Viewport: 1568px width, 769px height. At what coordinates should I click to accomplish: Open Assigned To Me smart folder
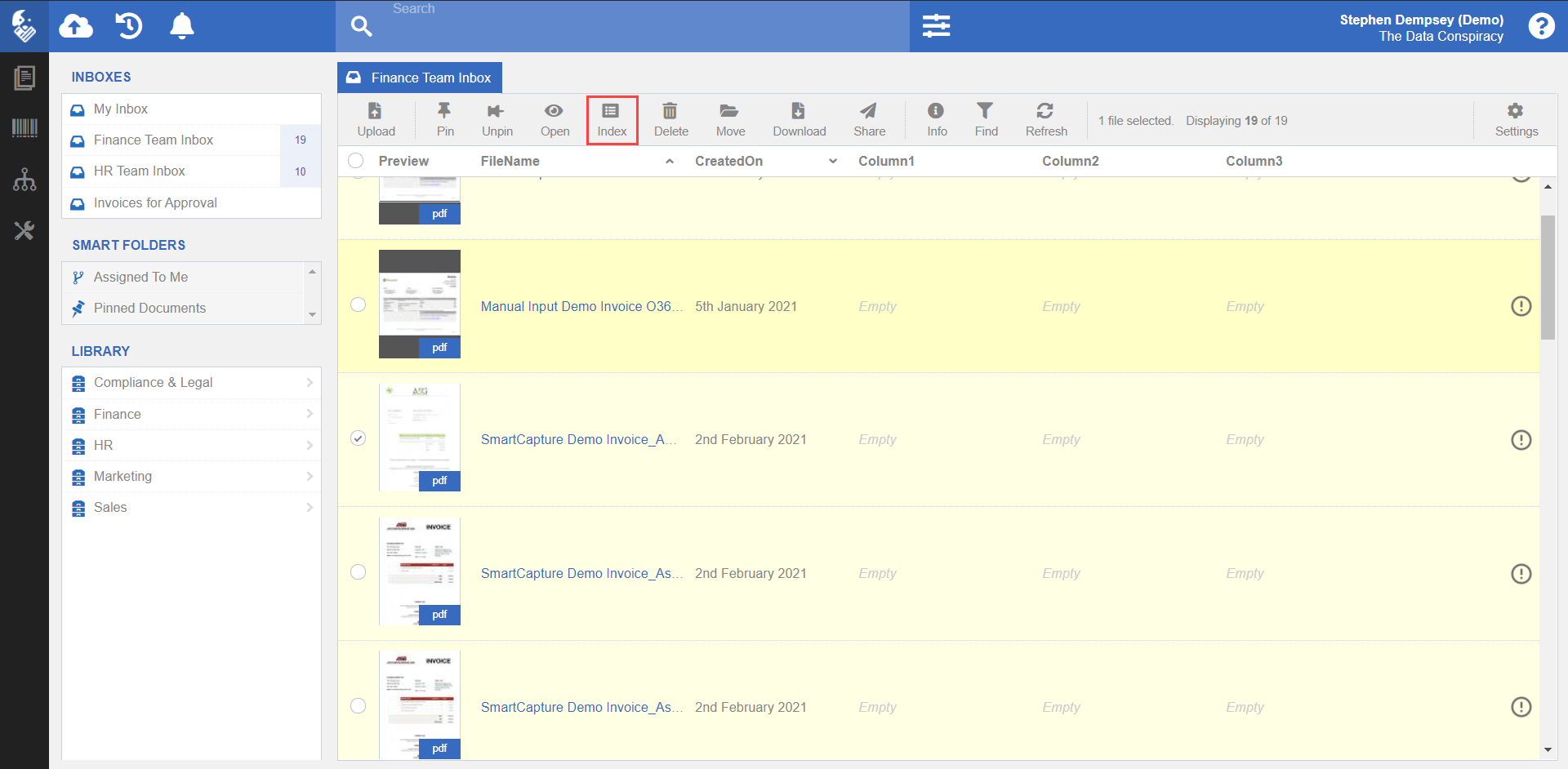pos(184,278)
